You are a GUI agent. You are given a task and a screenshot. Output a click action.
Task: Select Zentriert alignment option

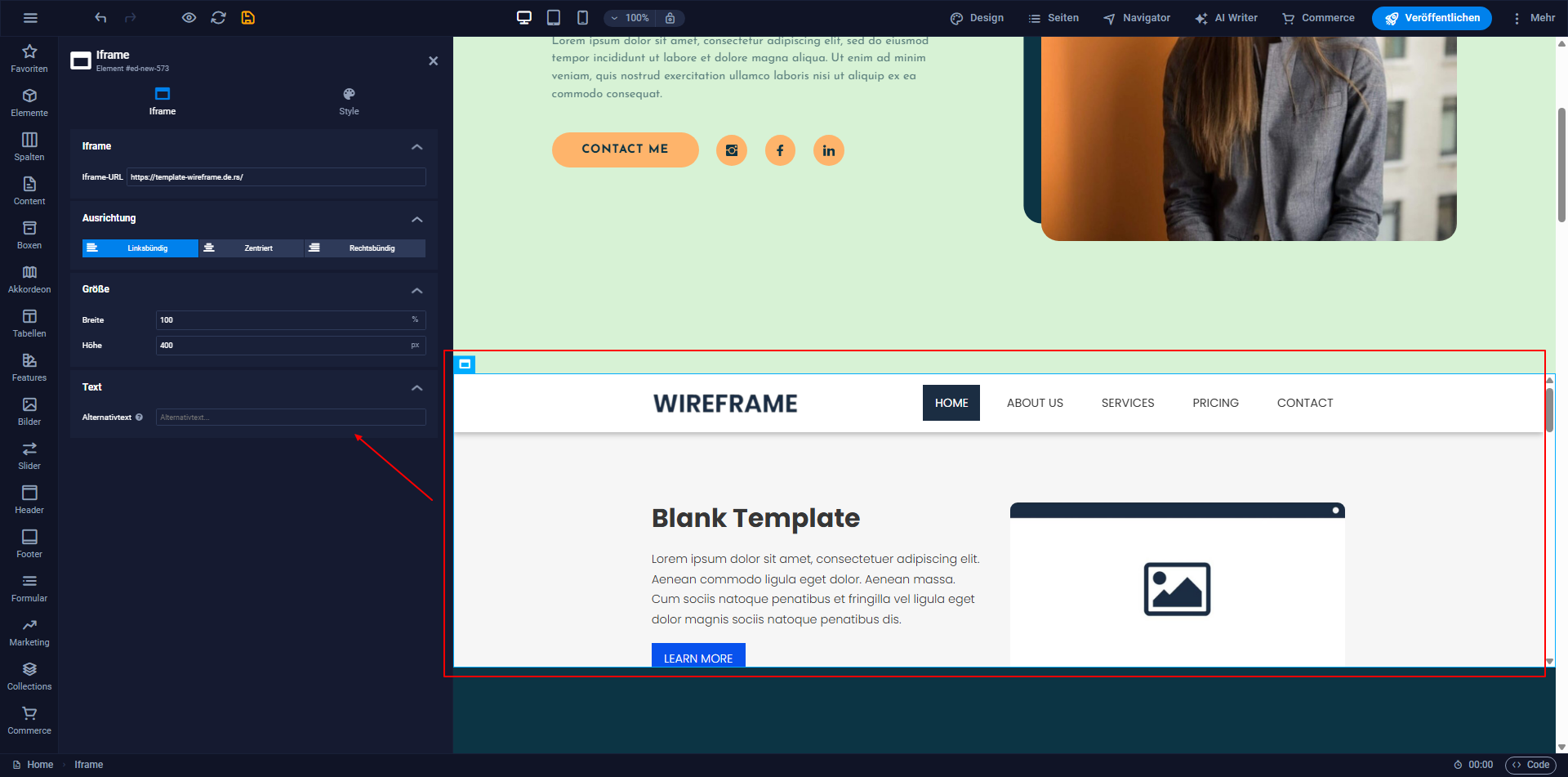point(252,248)
